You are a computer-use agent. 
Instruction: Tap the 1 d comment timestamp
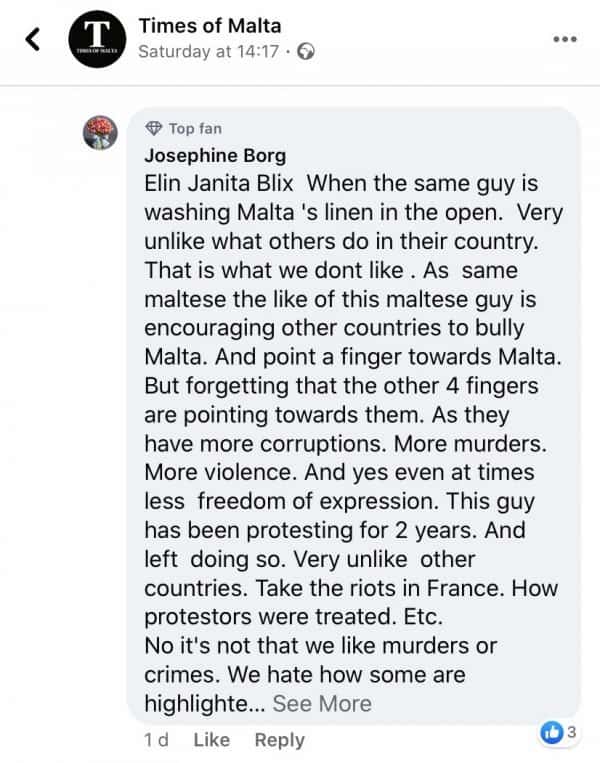(155, 740)
